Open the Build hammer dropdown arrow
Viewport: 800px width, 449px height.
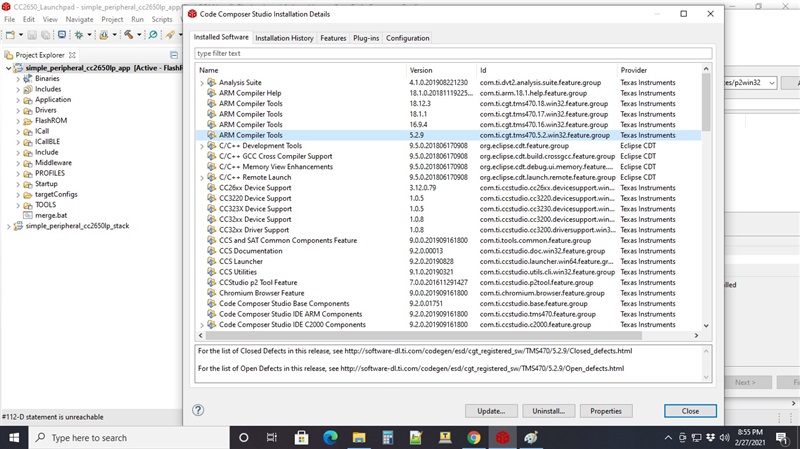tap(139, 35)
